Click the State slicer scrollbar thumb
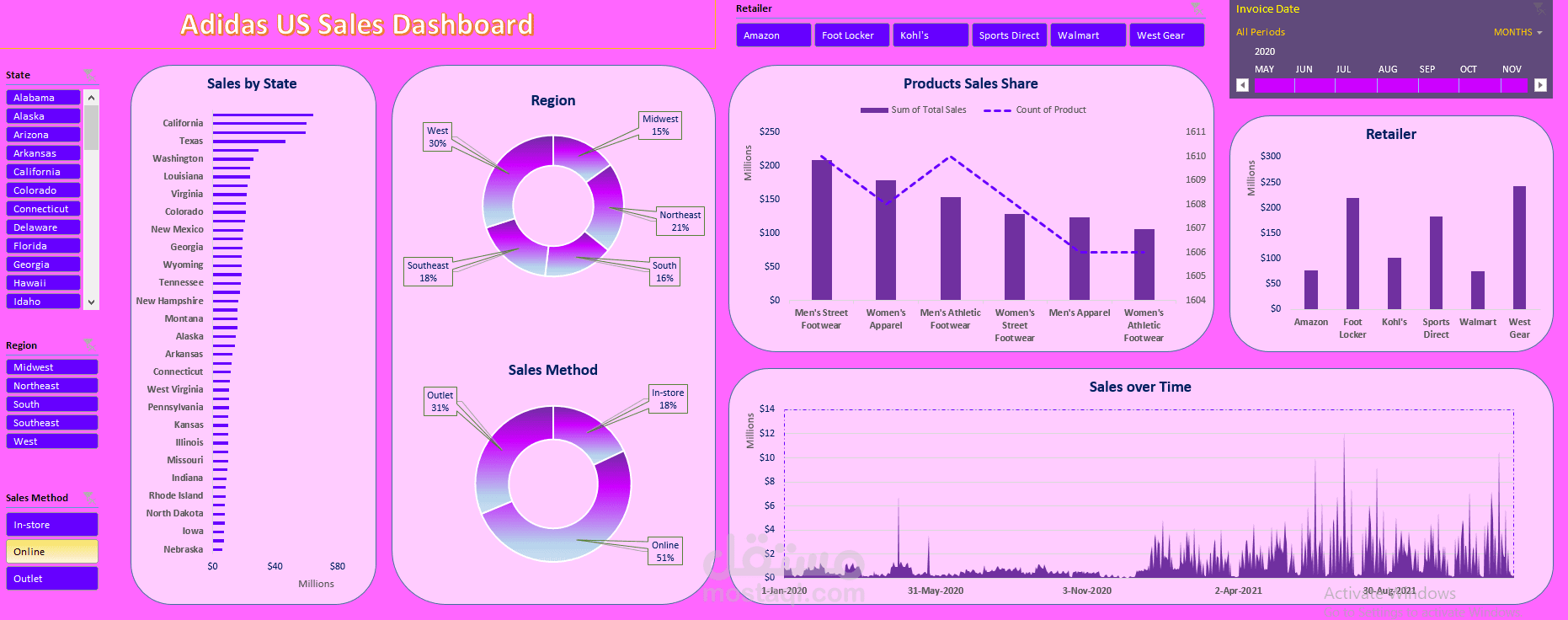The image size is (1568, 620). pyautogui.click(x=92, y=128)
